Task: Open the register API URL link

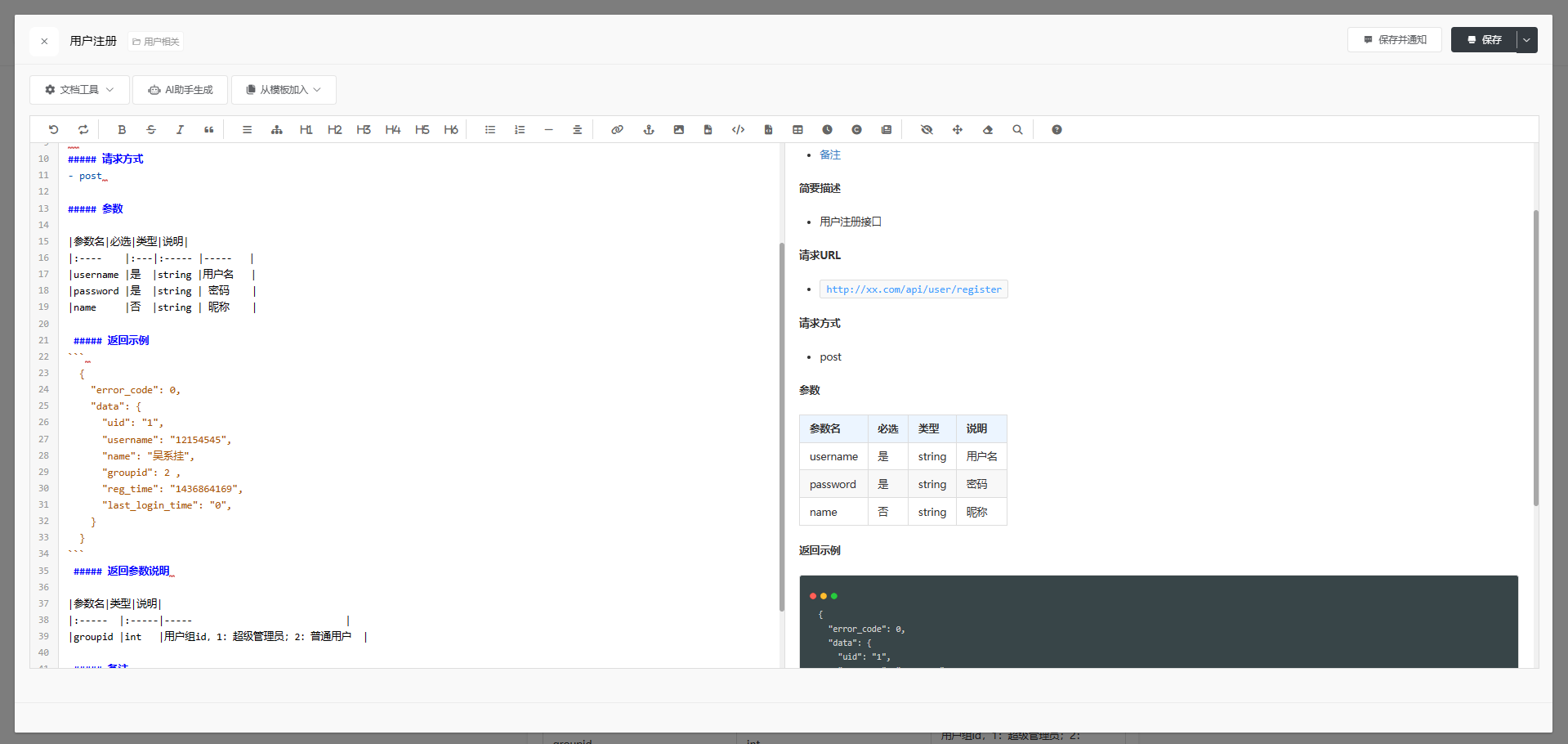Action: coord(914,289)
